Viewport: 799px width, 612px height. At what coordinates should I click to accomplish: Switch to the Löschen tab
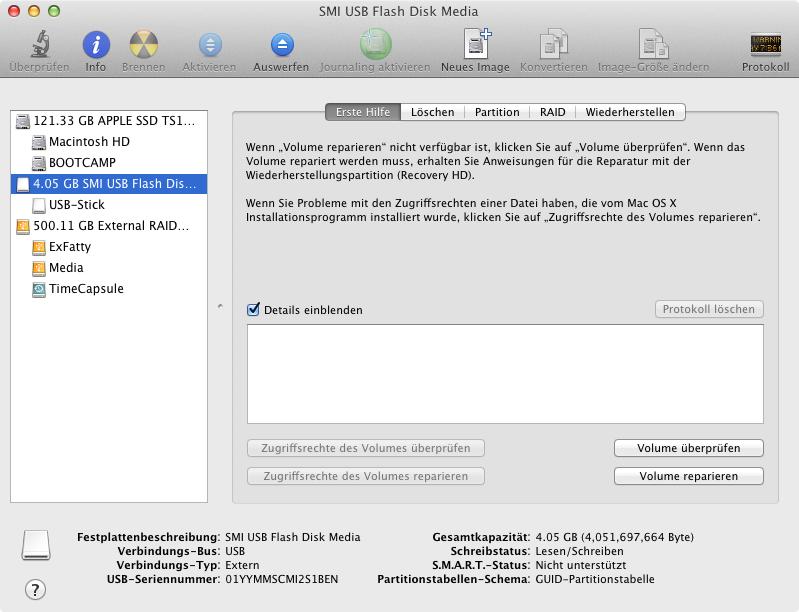pyautogui.click(x=433, y=112)
